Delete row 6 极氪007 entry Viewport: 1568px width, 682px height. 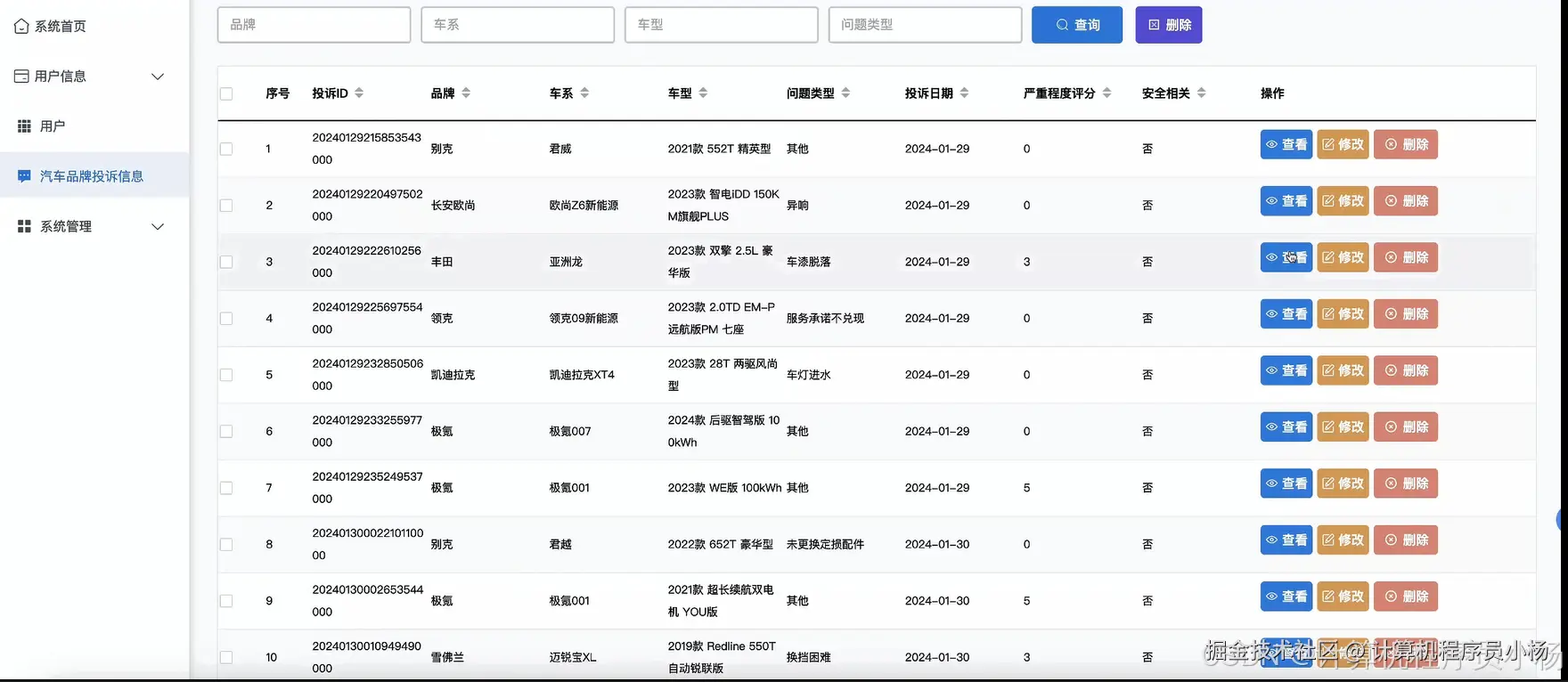(1406, 427)
